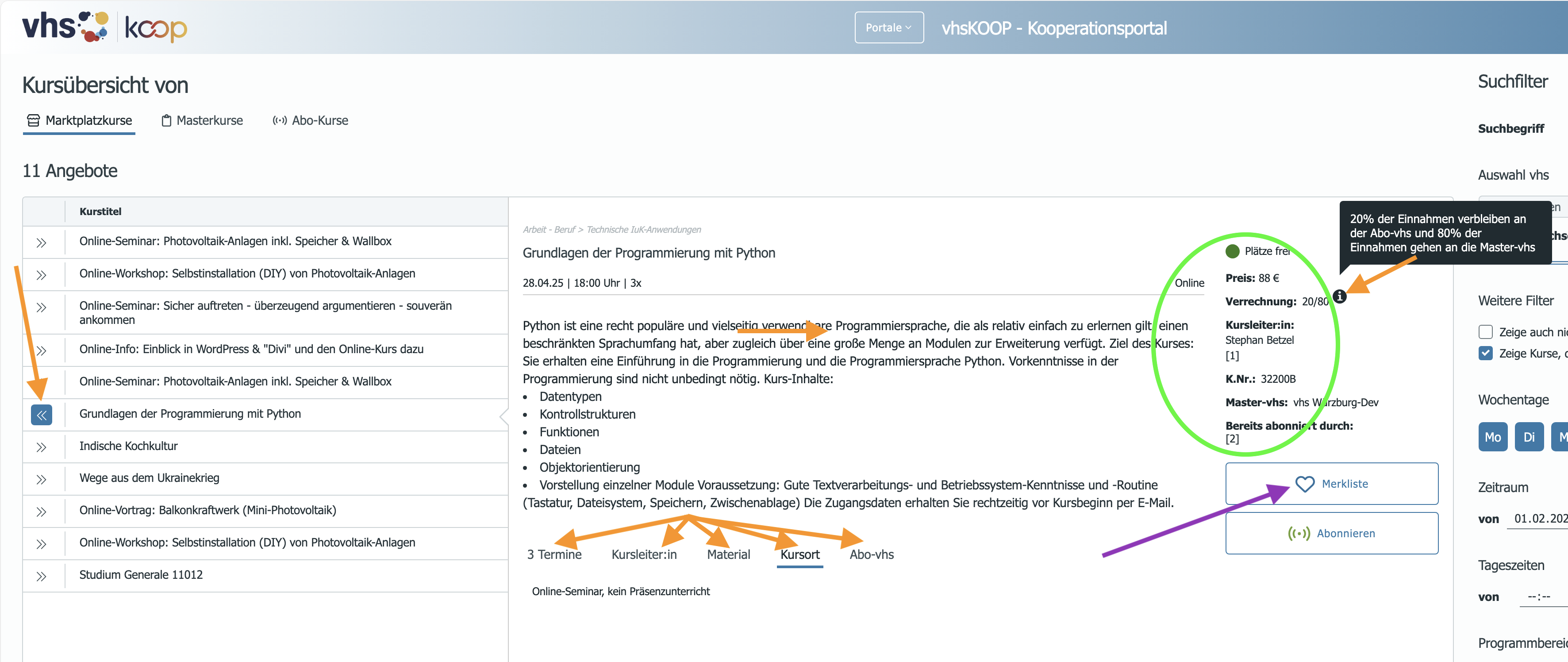Viewport: 1568px width, 662px height.
Task: Expand the Wege aus dem Ukrainekrieg row
Action: [42, 480]
